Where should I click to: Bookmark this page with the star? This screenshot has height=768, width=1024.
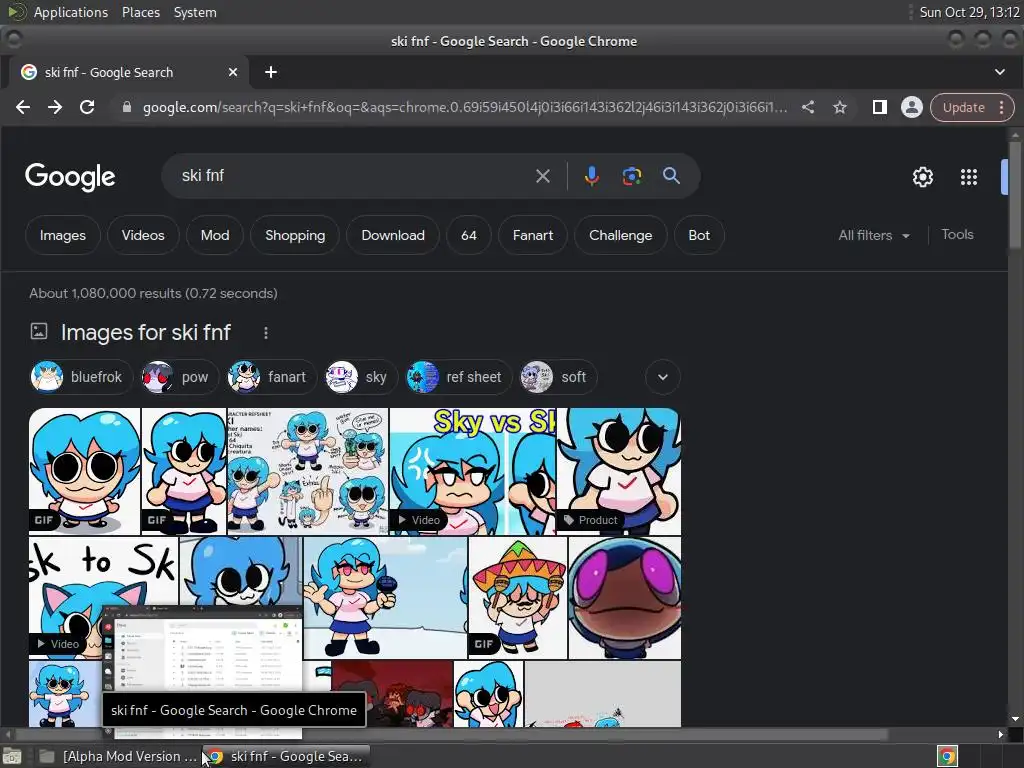tap(840, 108)
